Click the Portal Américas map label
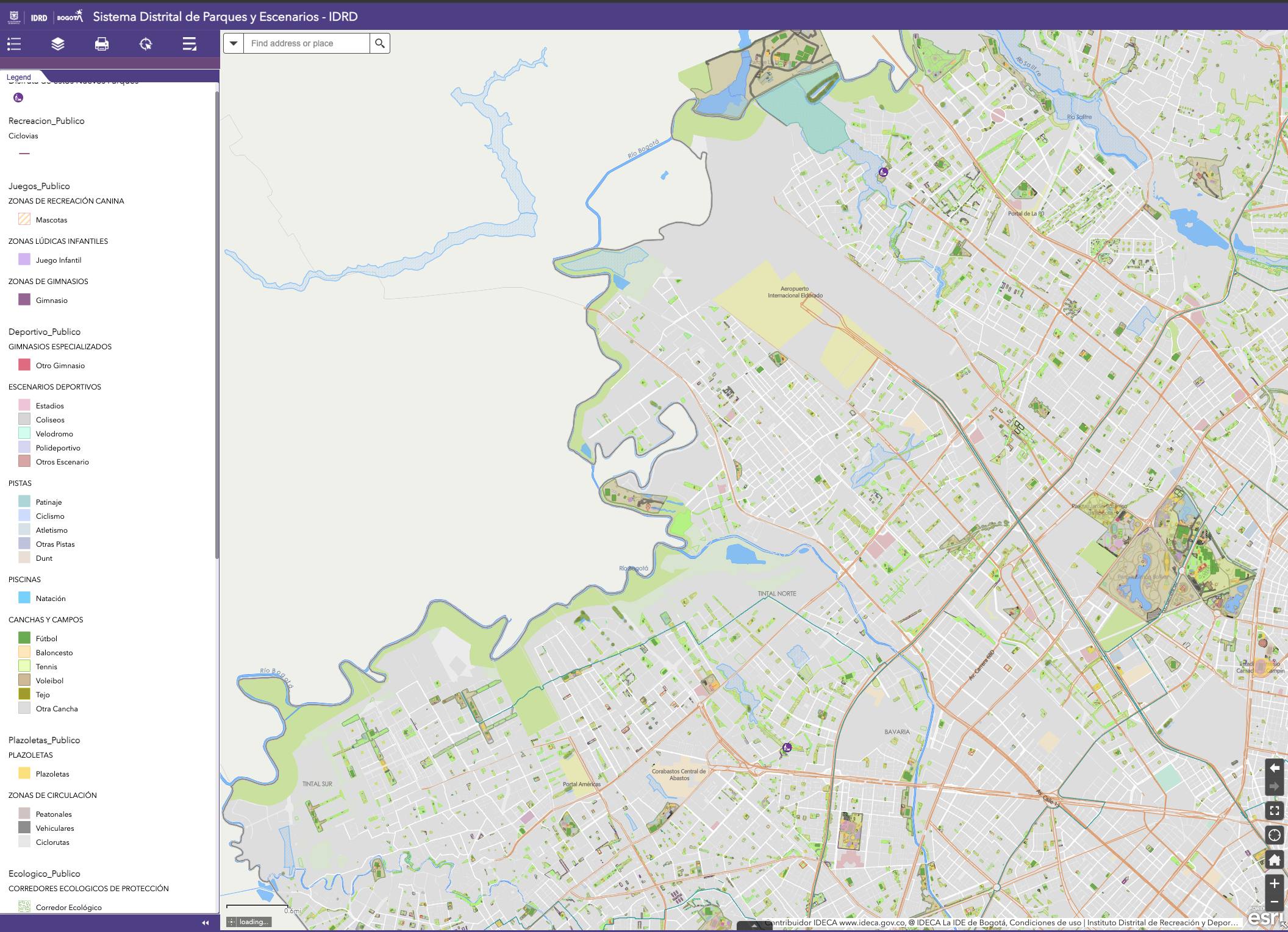This screenshot has height=932, width=1288. 582,784
